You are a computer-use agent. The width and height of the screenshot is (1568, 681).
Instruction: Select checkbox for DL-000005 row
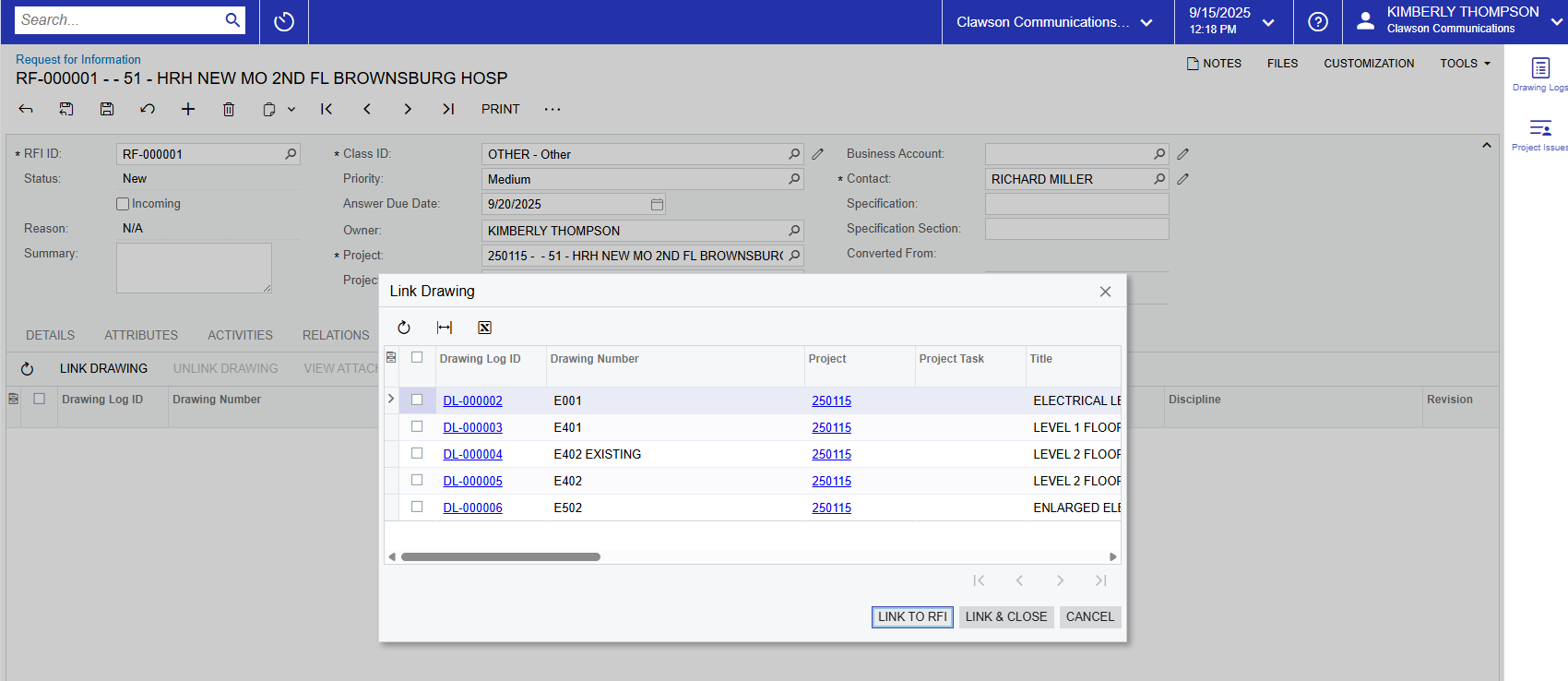pyautogui.click(x=417, y=481)
